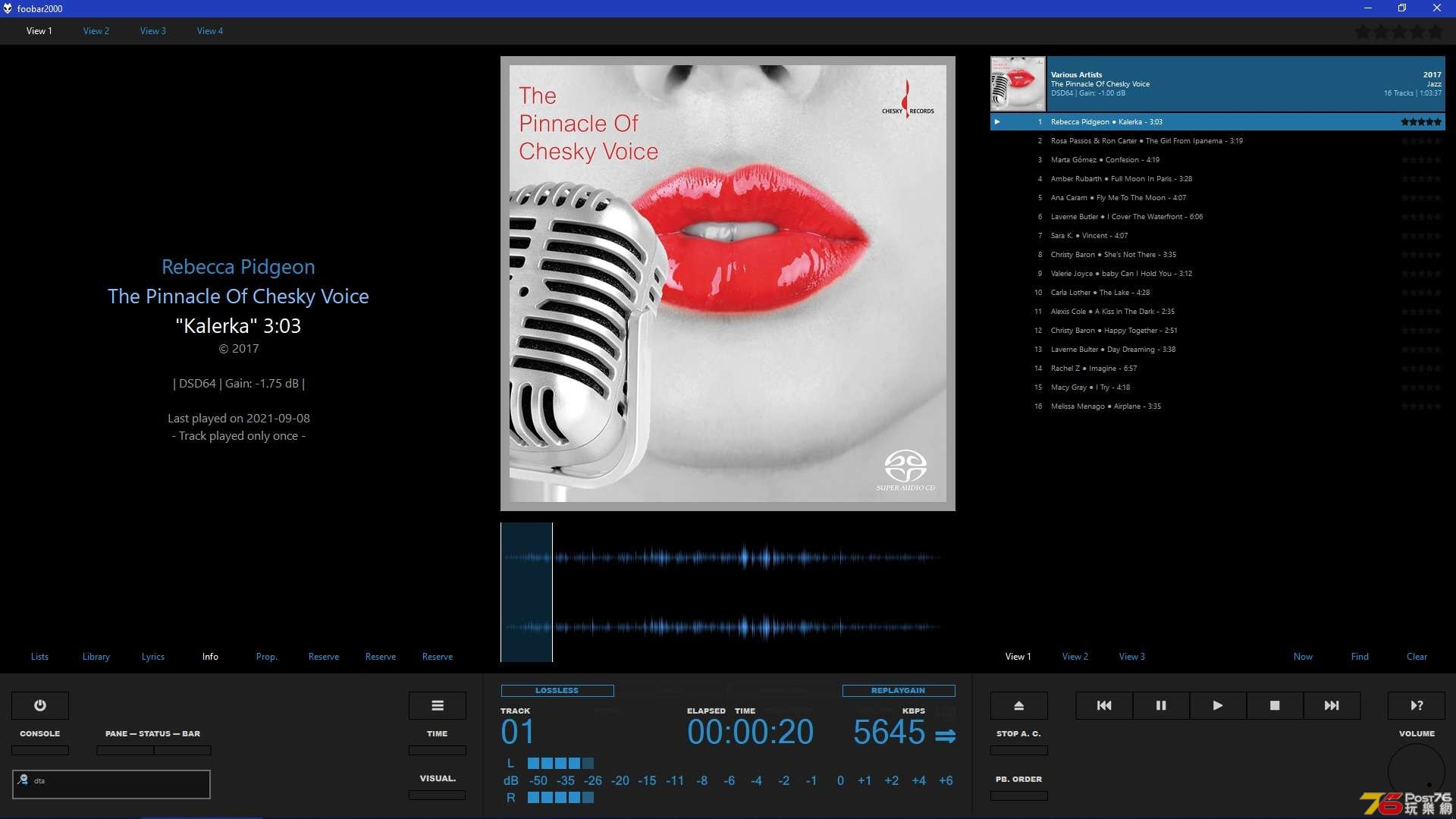Click the Volume knob
1456x819 pixels.
[1417, 772]
